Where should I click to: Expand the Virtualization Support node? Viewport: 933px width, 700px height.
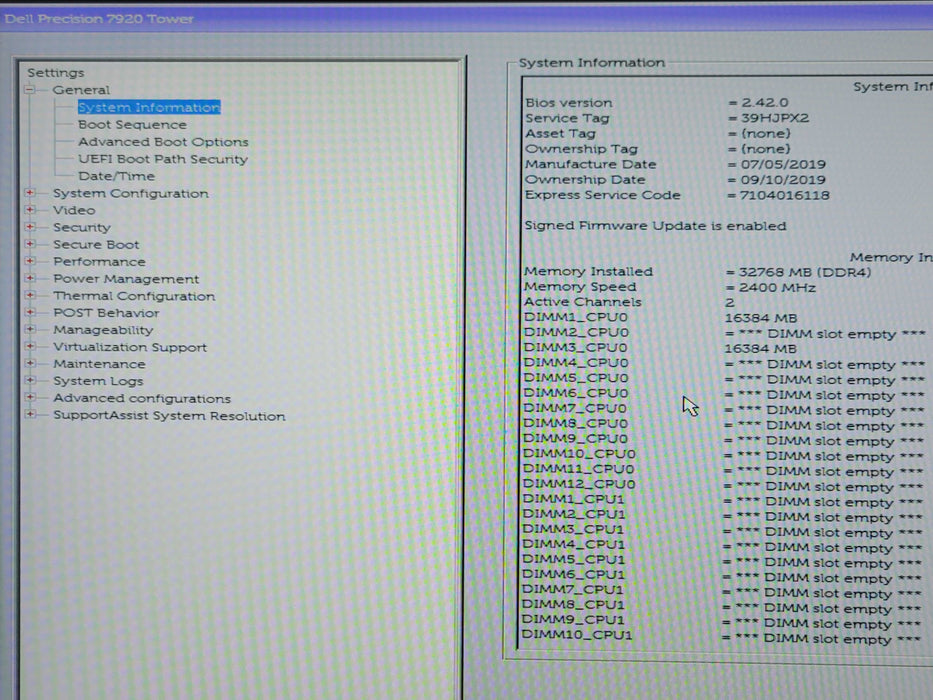tap(30, 348)
